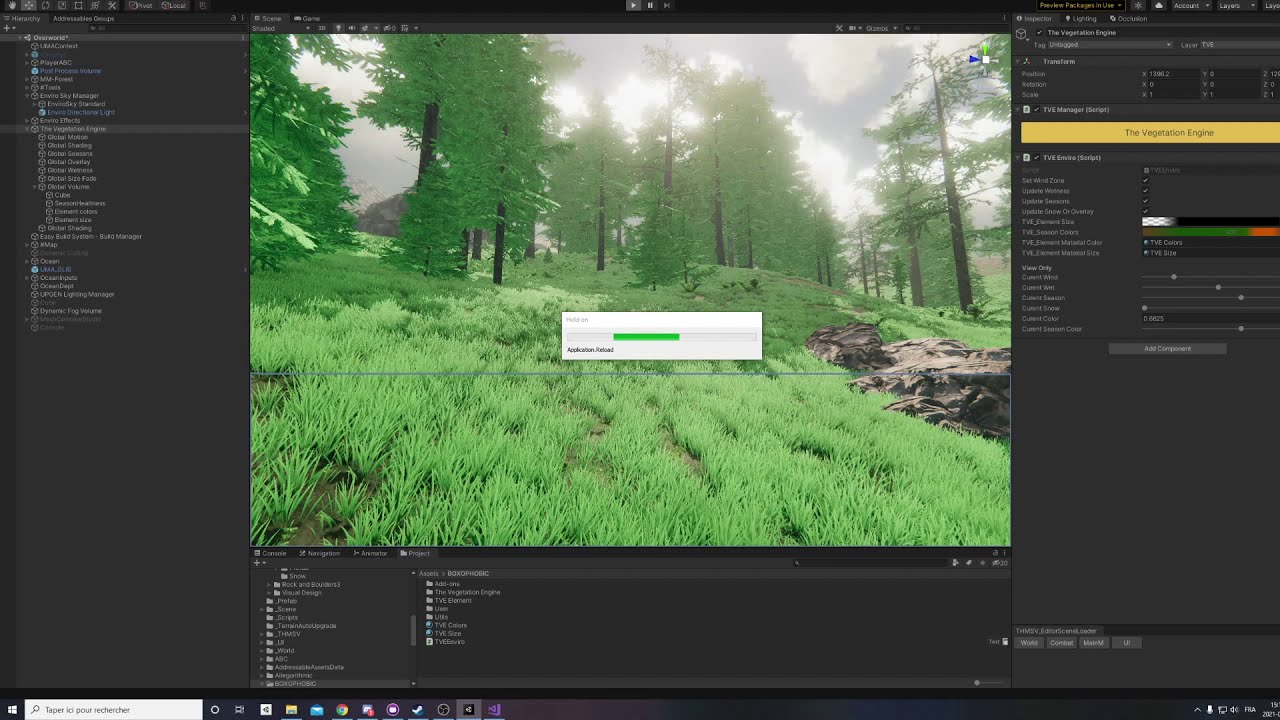Collapse The Vegetation Engine hierarchy item

pos(28,129)
